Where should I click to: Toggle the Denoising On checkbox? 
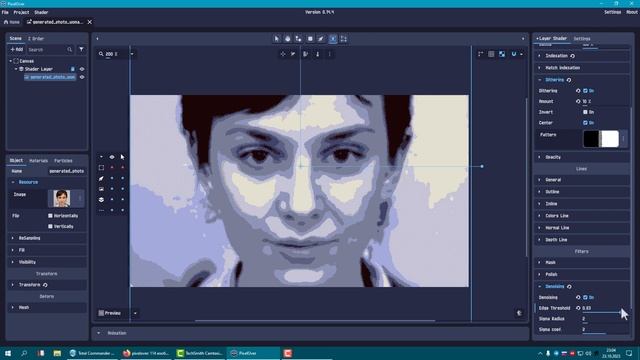pyautogui.click(x=585, y=297)
